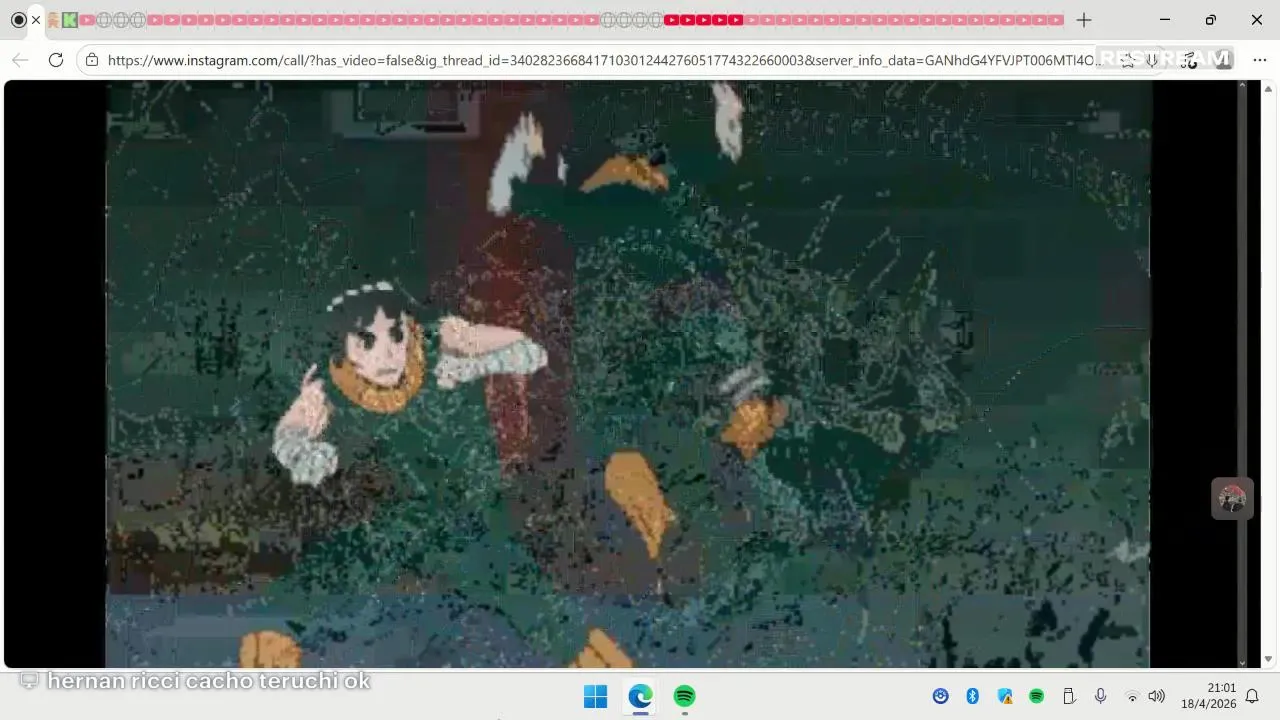Open a new browser tab
1280x720 pixels.
click(1084, 20)
